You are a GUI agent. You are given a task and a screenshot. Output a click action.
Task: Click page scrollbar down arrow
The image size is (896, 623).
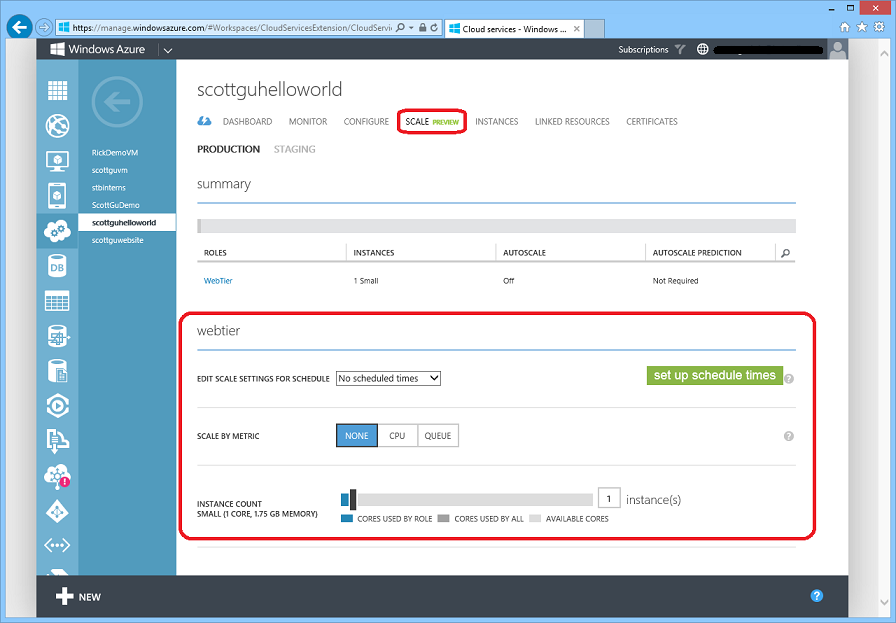(883, 602)
